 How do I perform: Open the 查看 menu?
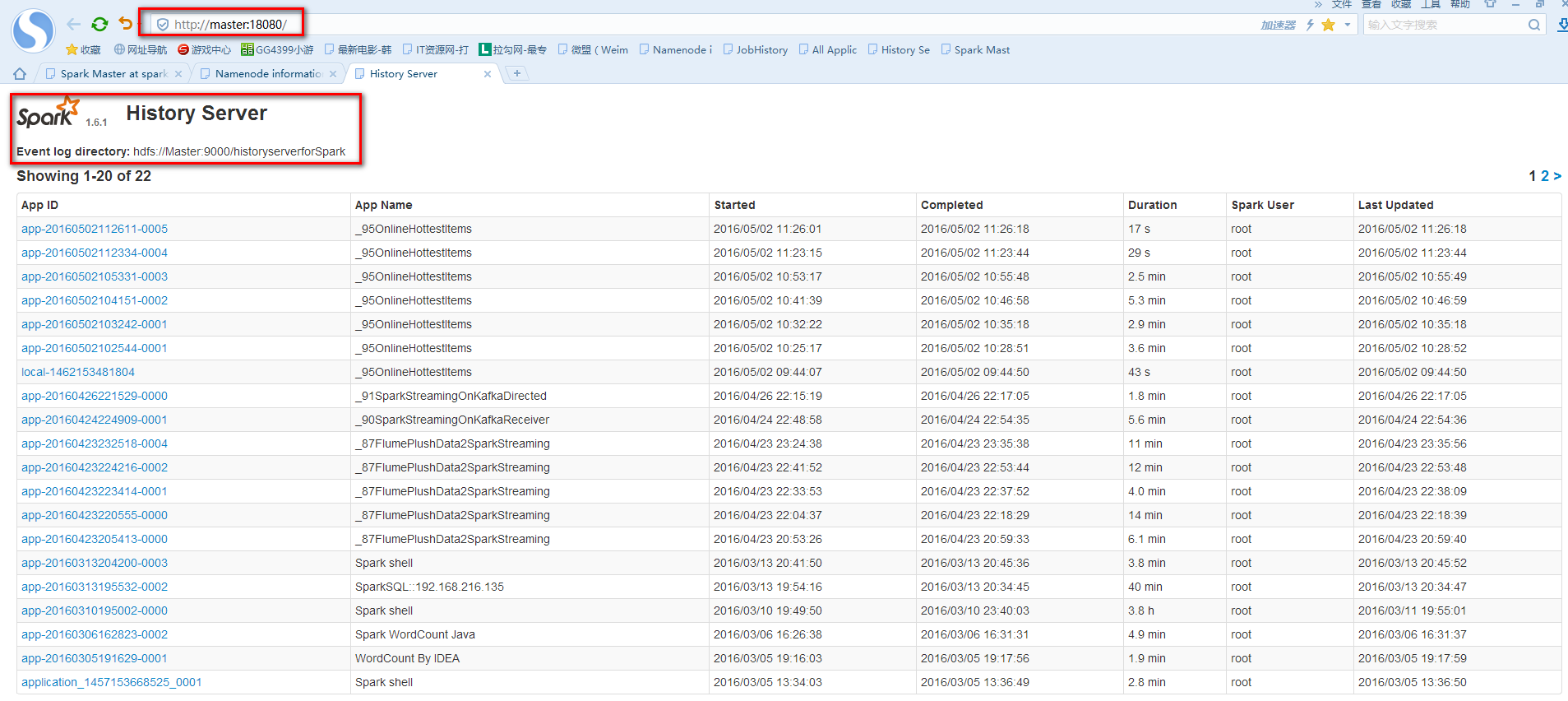pos(1371,4)
